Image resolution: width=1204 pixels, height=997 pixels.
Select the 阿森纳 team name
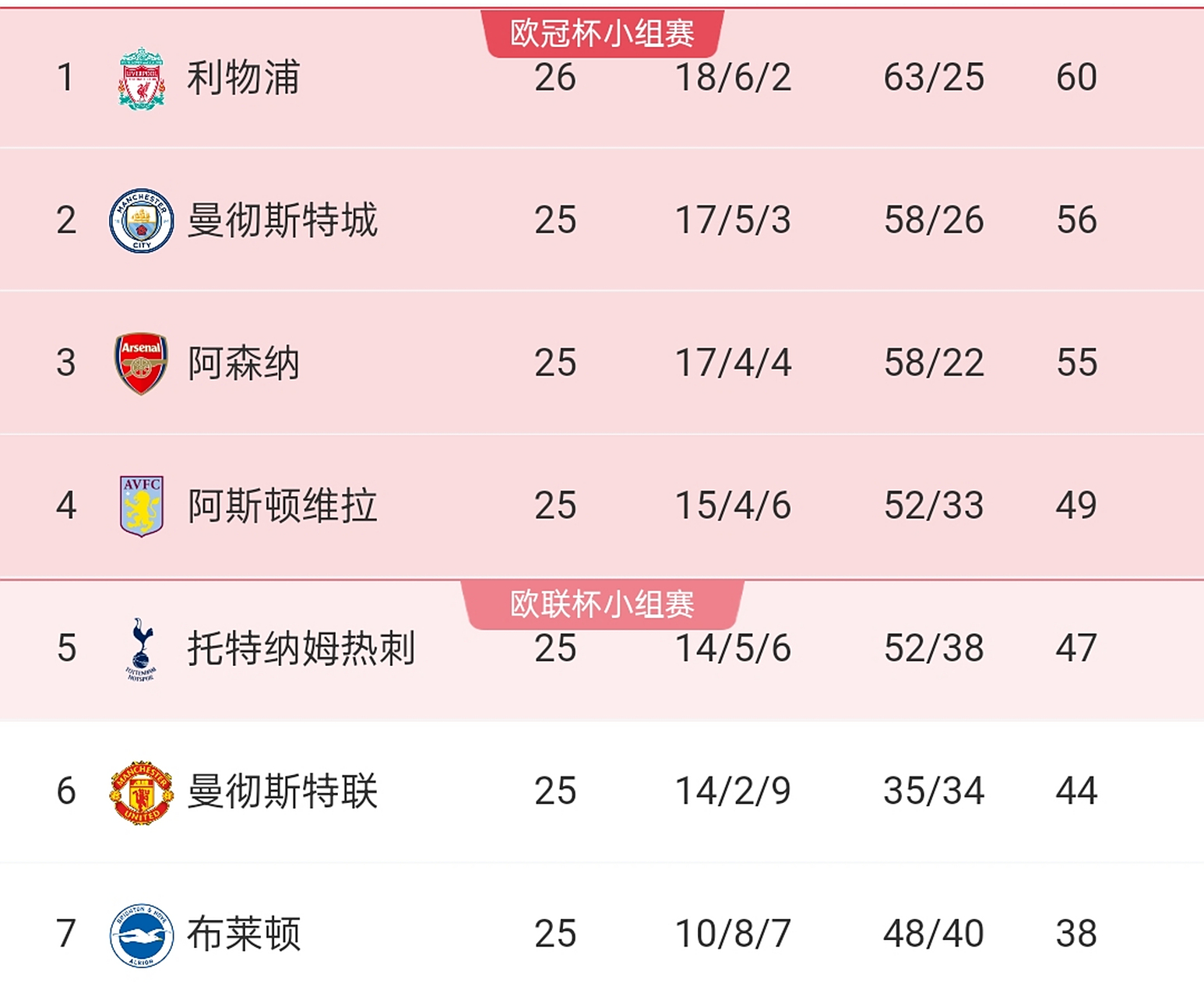(x=243, y=364)
